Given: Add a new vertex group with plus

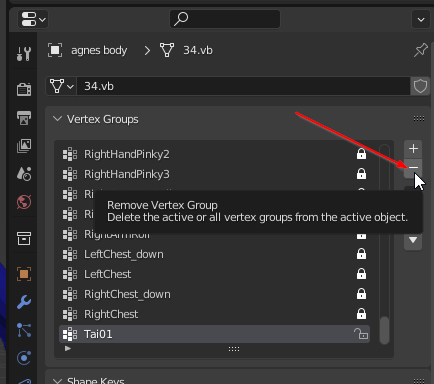Looking at the screenshot, I should [413, 149].
